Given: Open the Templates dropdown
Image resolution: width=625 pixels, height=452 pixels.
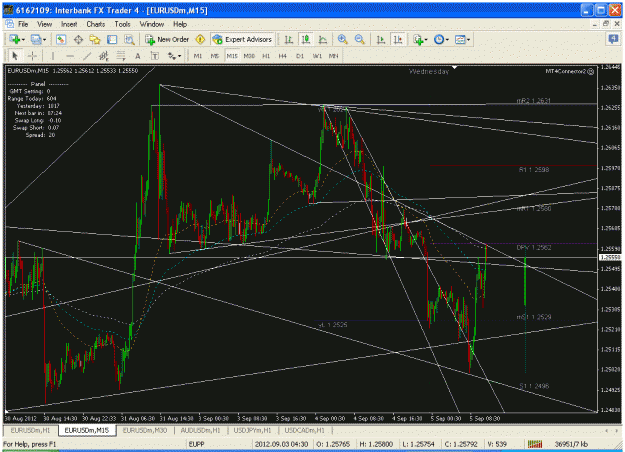Looking at the screenshot, I should click(462, 39).
